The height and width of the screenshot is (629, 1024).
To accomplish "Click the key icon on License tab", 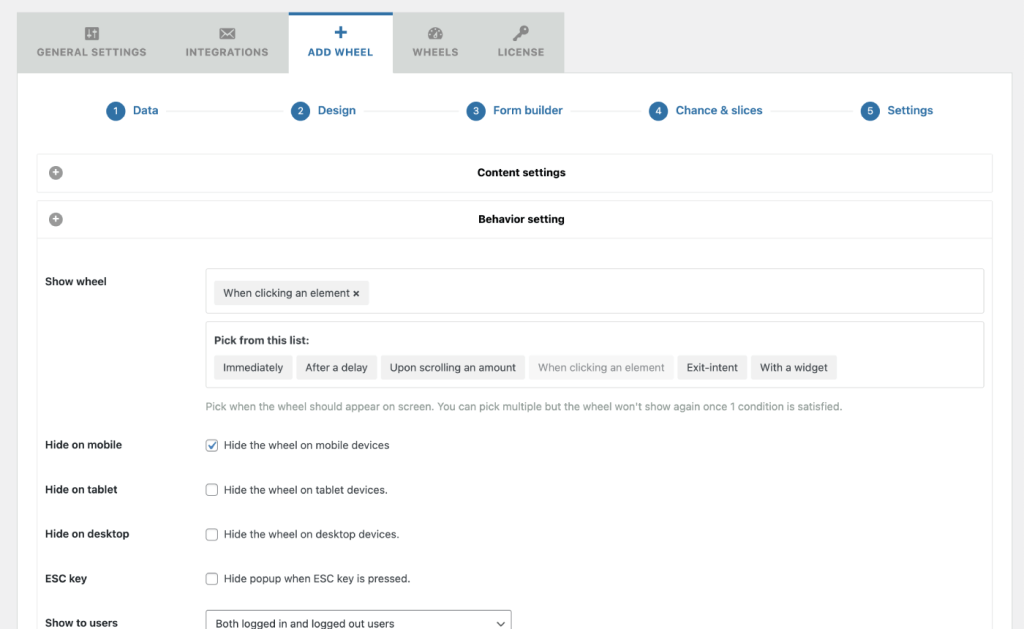I will [x=520, y=32].
